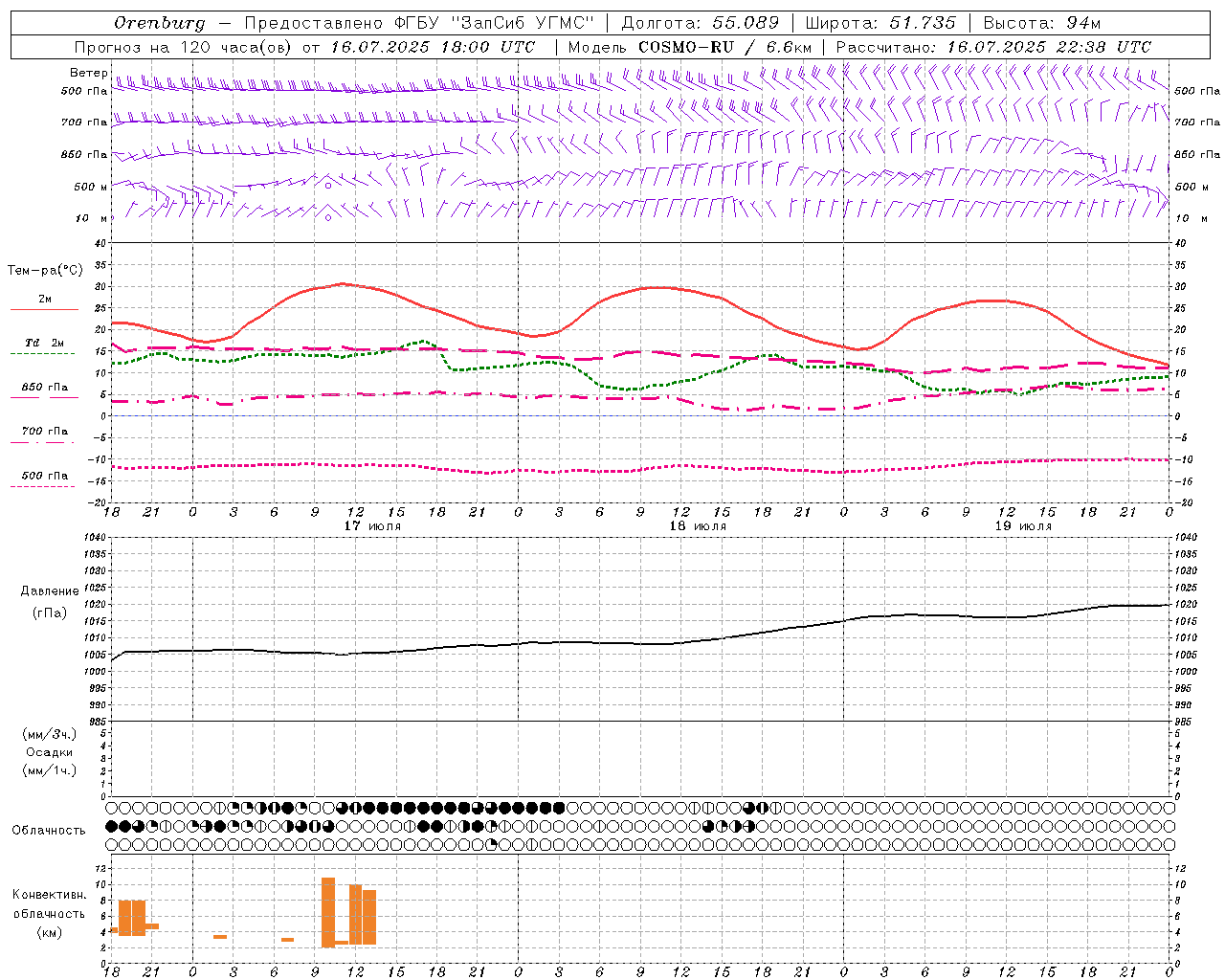Click the dotted 500 гПа legend line sample
The width and height of the screenshot is (1225, 980).
click(x=44, y=487)
